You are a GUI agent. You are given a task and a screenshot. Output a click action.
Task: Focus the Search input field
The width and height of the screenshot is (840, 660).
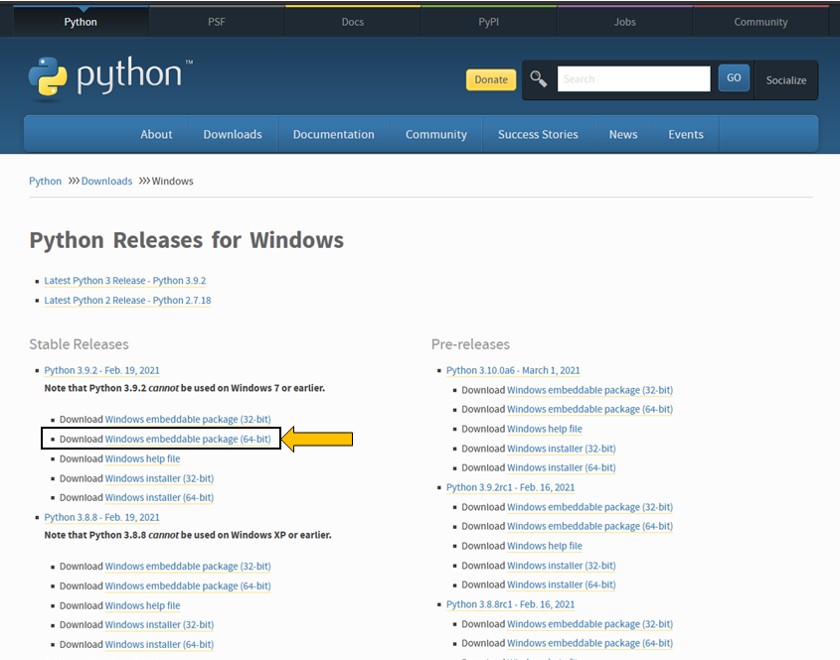(634, 79)
